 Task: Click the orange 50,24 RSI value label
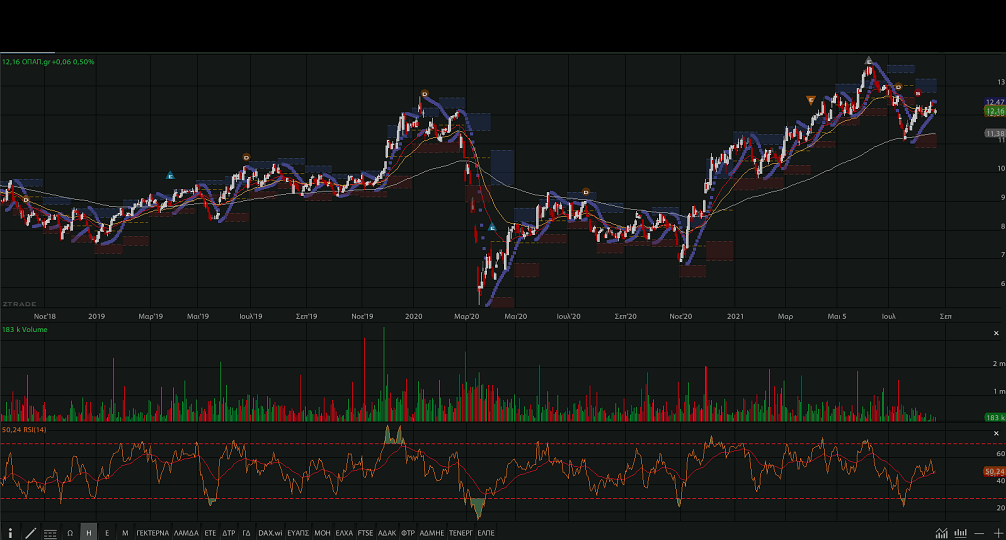[993, 470]
